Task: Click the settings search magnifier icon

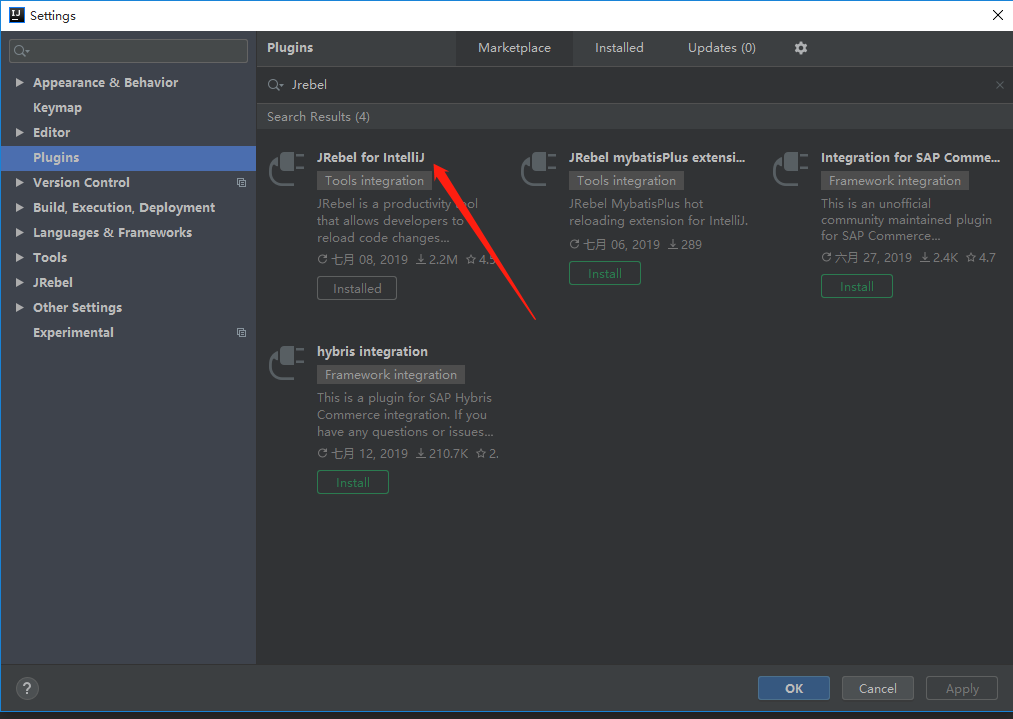Action: click(21, 50)
